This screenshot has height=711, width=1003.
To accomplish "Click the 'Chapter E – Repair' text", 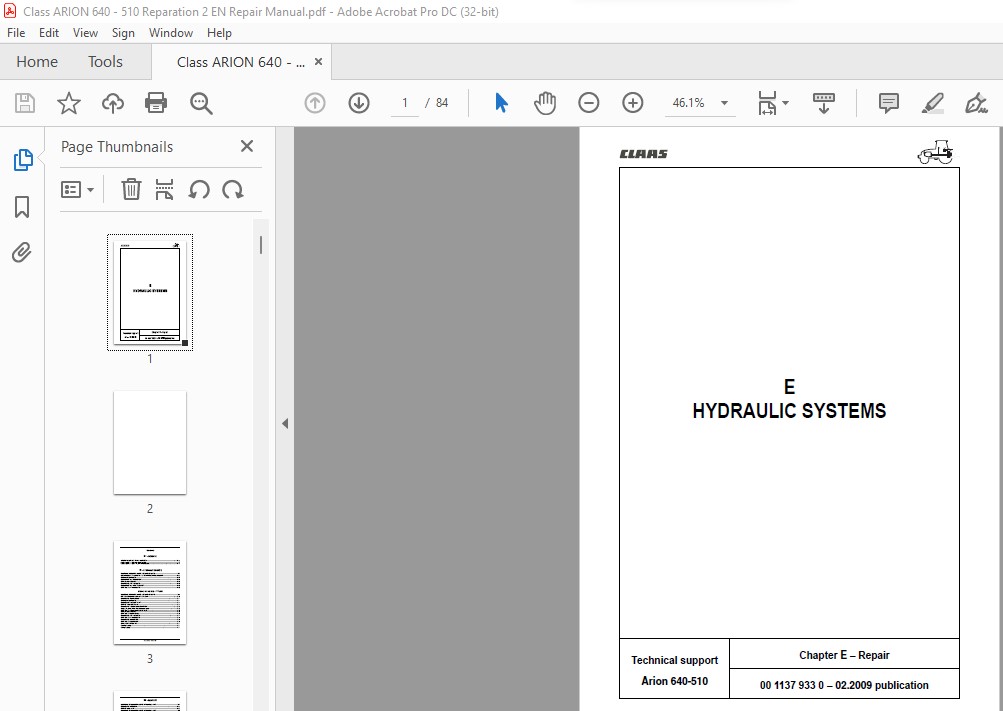I will pos(844,655).
